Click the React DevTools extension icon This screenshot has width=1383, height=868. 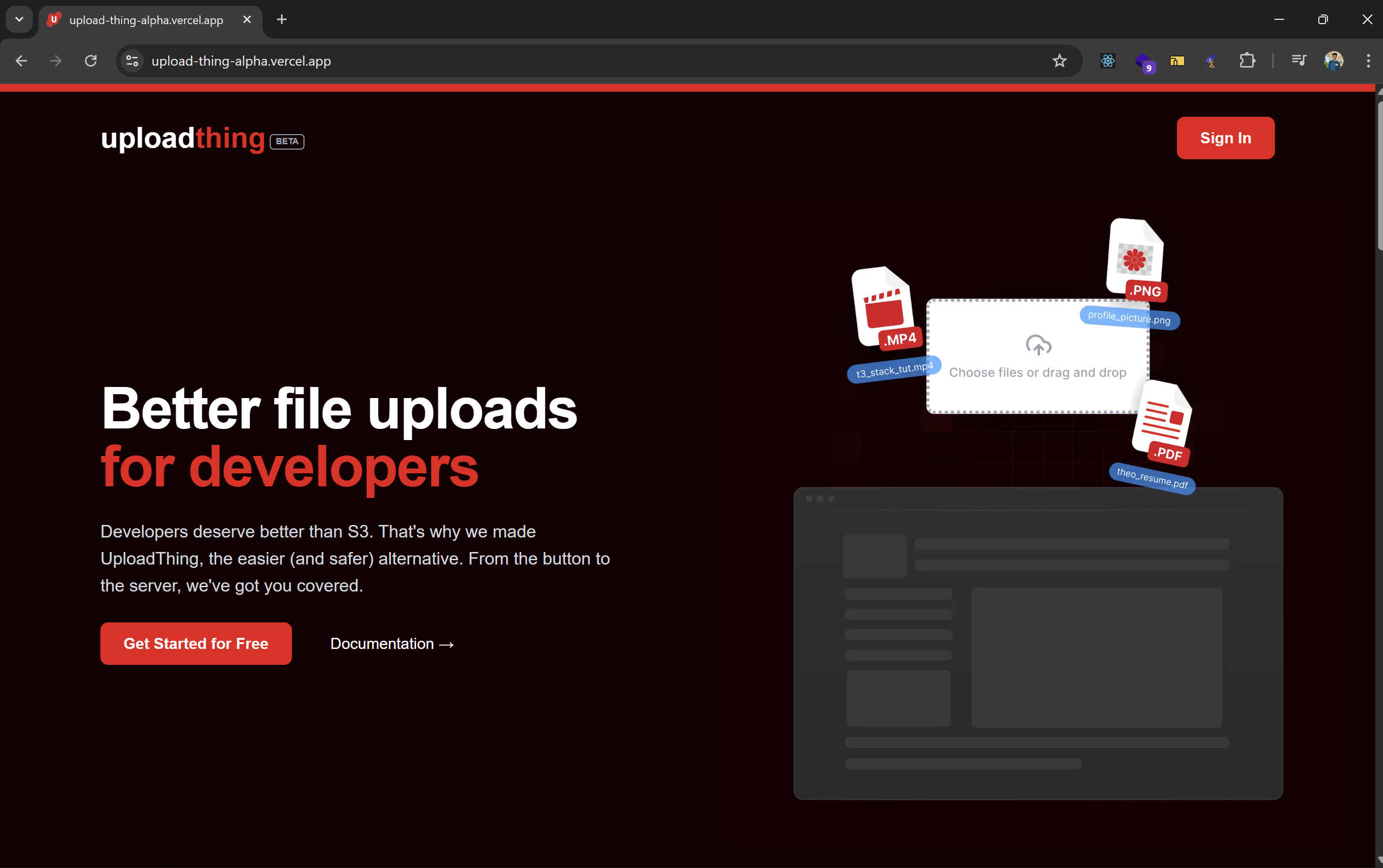1107,61
